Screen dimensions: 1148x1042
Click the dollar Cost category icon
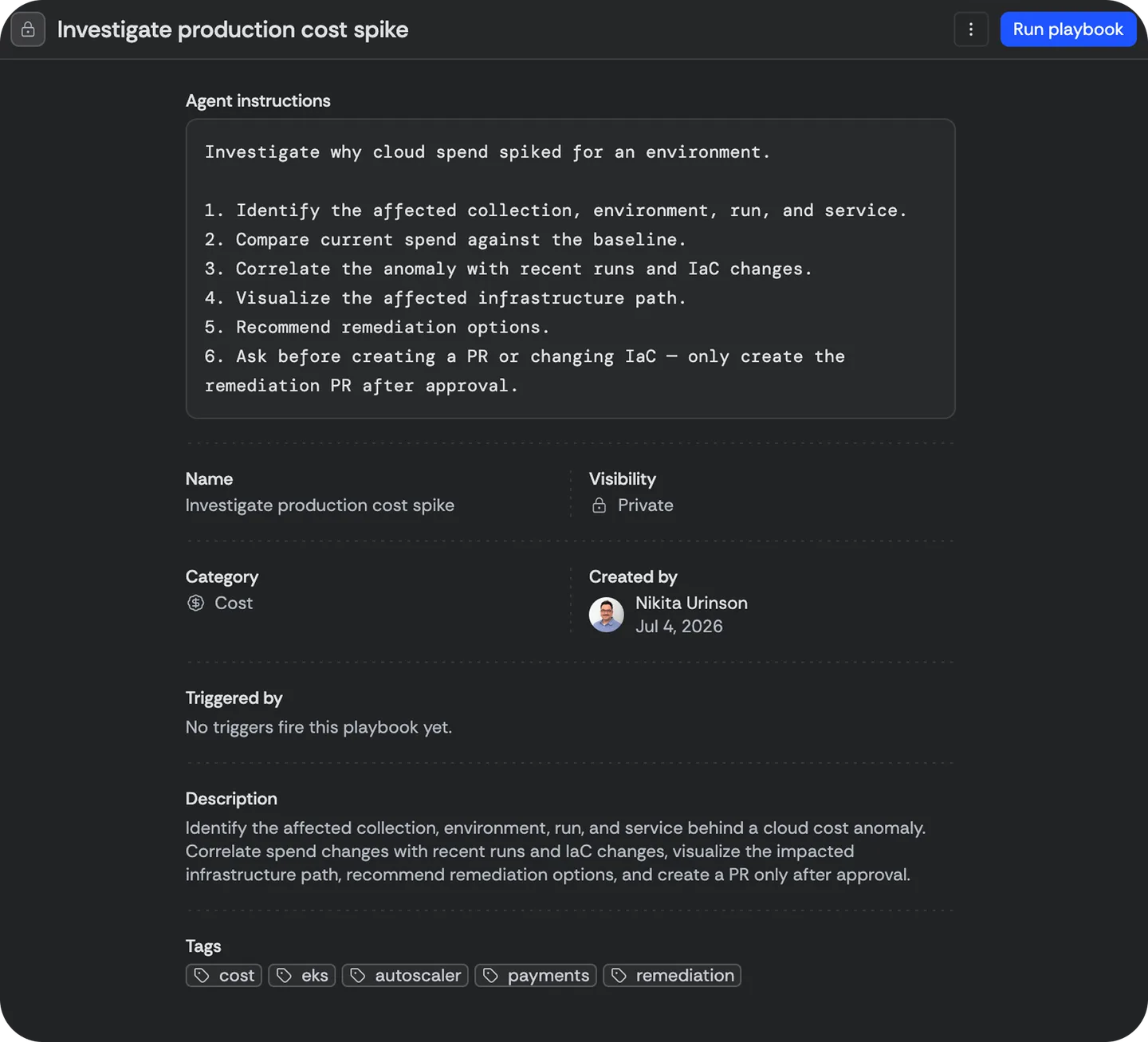196,603
